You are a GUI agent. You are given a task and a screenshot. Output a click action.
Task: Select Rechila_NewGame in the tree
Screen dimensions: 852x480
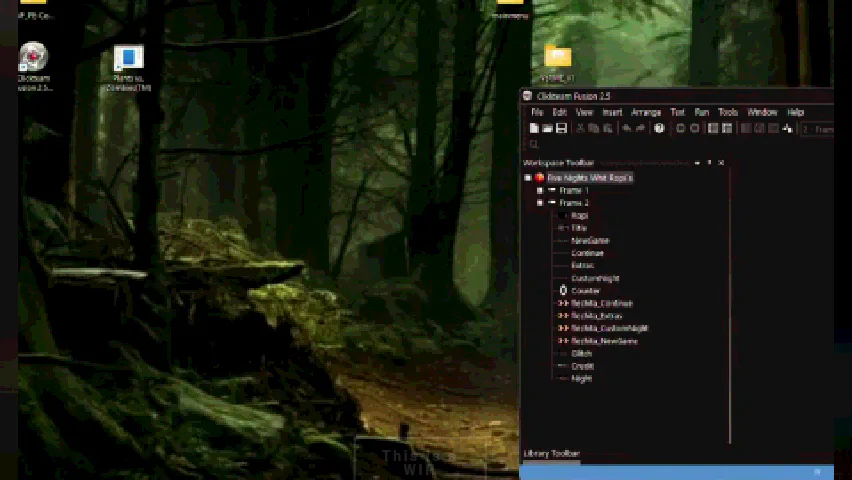tap(604, 341)
